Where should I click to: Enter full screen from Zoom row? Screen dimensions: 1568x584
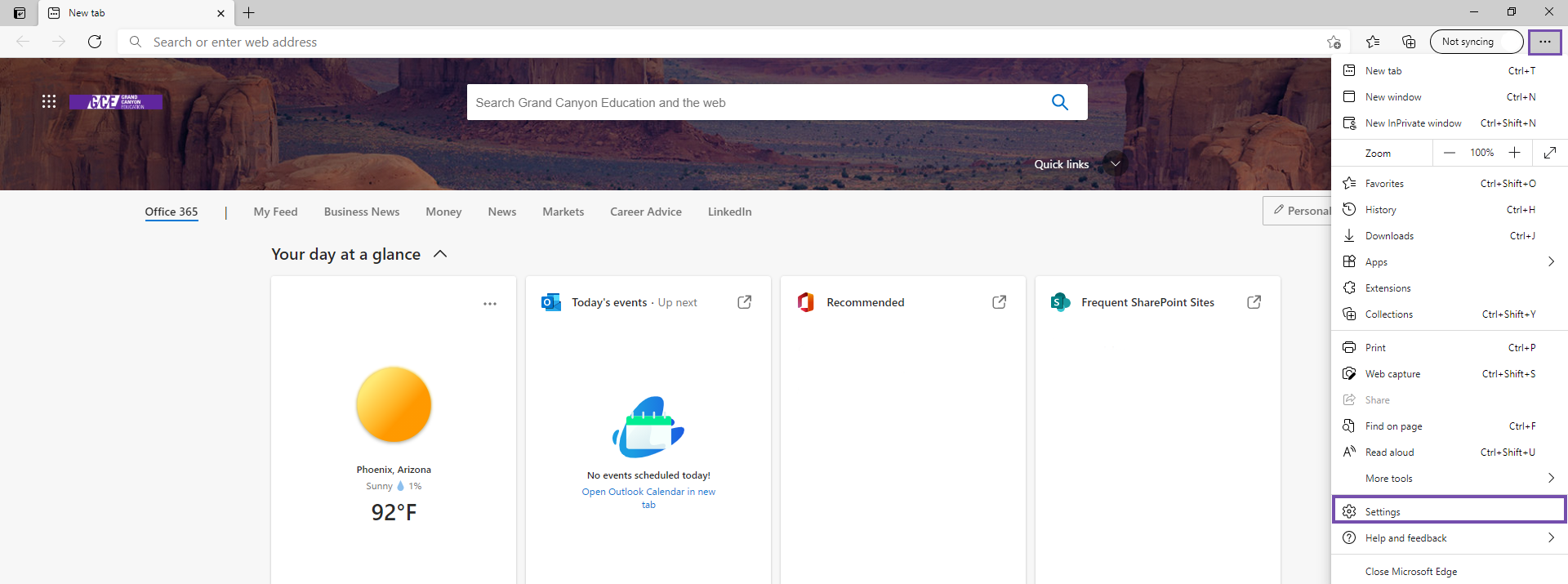pyautogui.click(x=1550, y=153)
